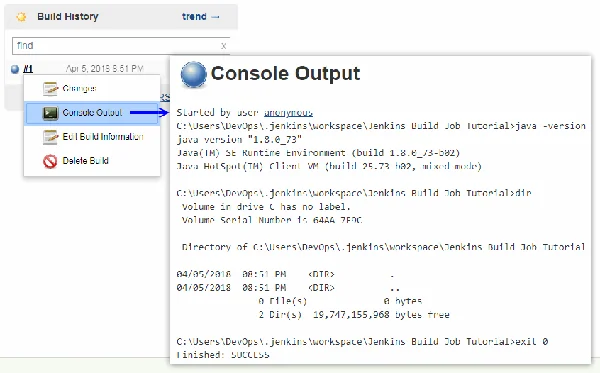Select Changes in the build context menu
The width and height of the screenshot is (600, 373).
[92, 89]
